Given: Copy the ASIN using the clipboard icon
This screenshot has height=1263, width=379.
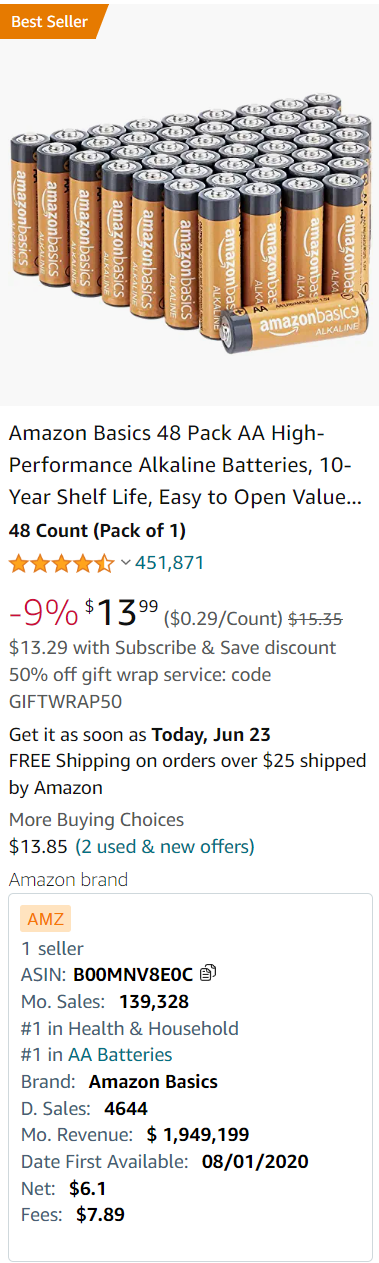Looking at the screenshot, I should 208,972.
